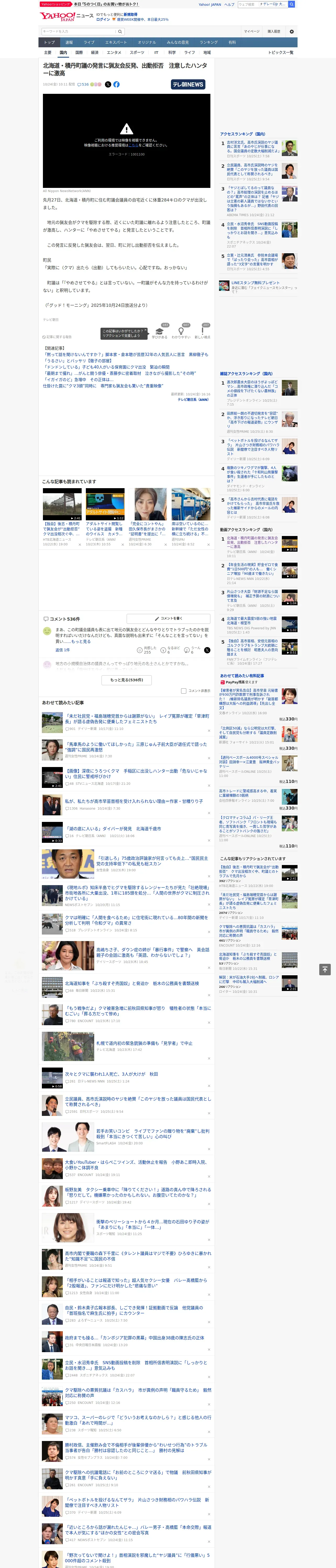Select the ランキング tab

coord(209,43)
